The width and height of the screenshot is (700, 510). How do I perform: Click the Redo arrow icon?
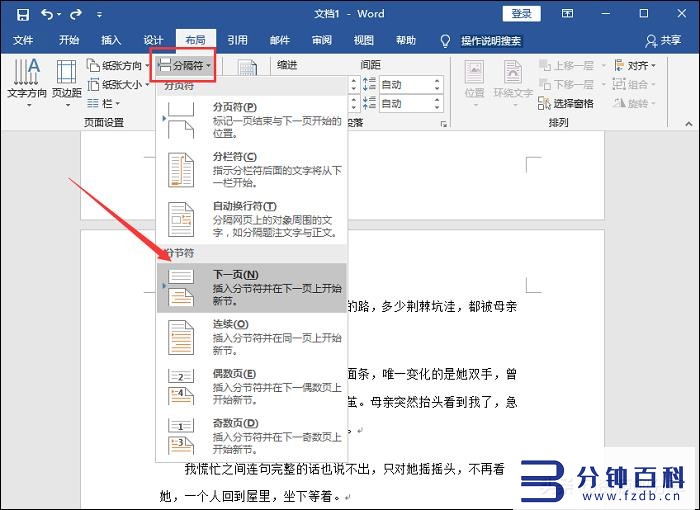click(76, 14)
